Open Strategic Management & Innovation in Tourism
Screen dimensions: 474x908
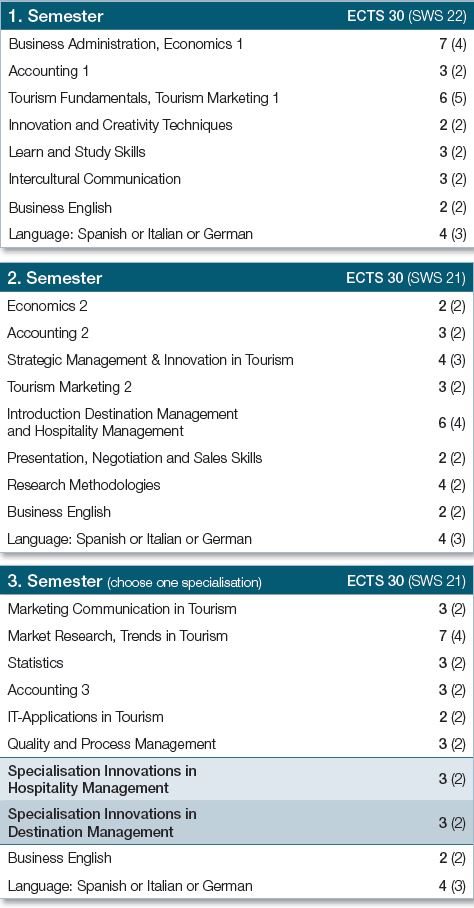[237, 360]
